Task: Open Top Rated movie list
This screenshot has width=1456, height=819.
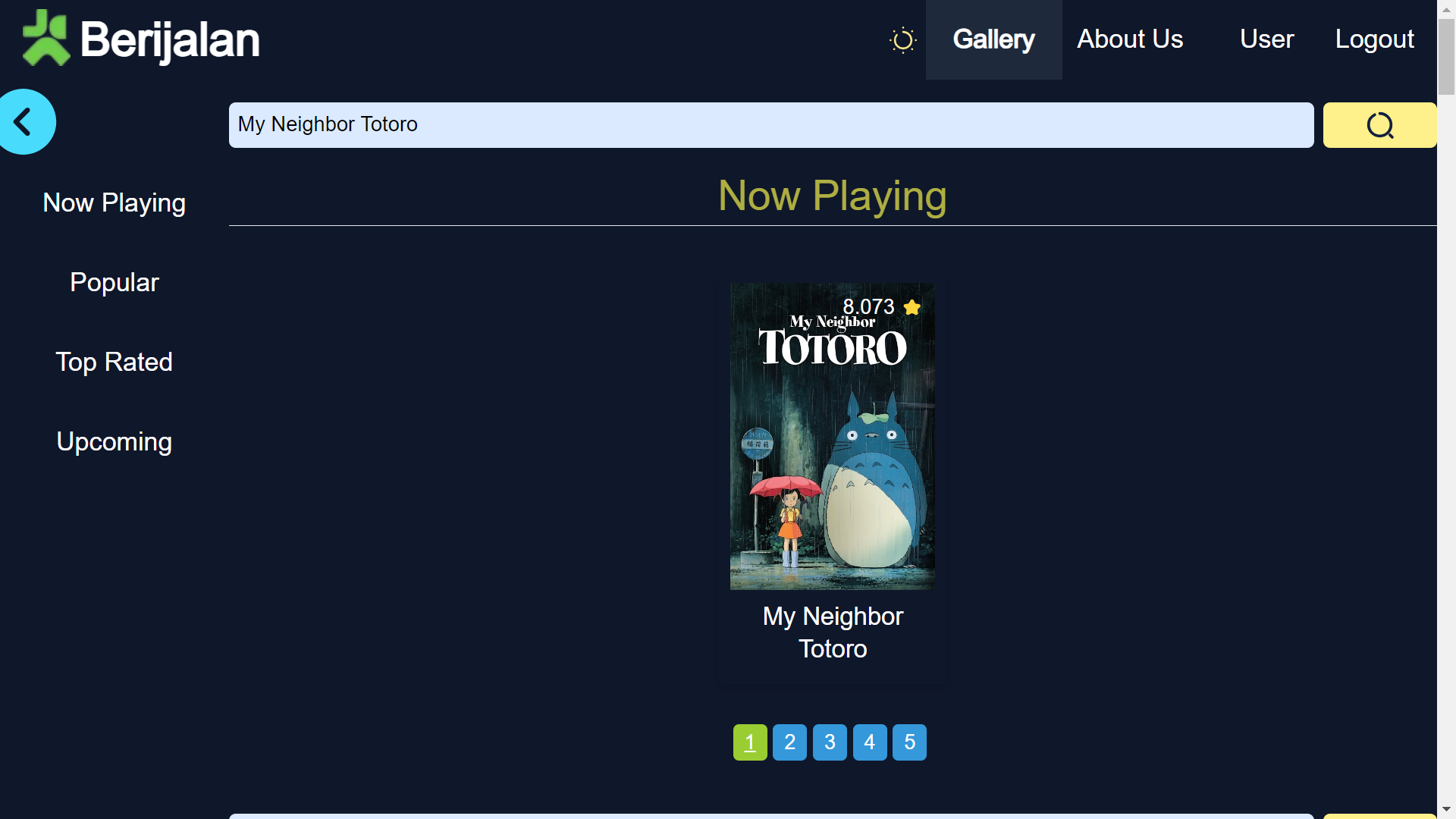Action: pyautogui.click(x=114, y=362)
